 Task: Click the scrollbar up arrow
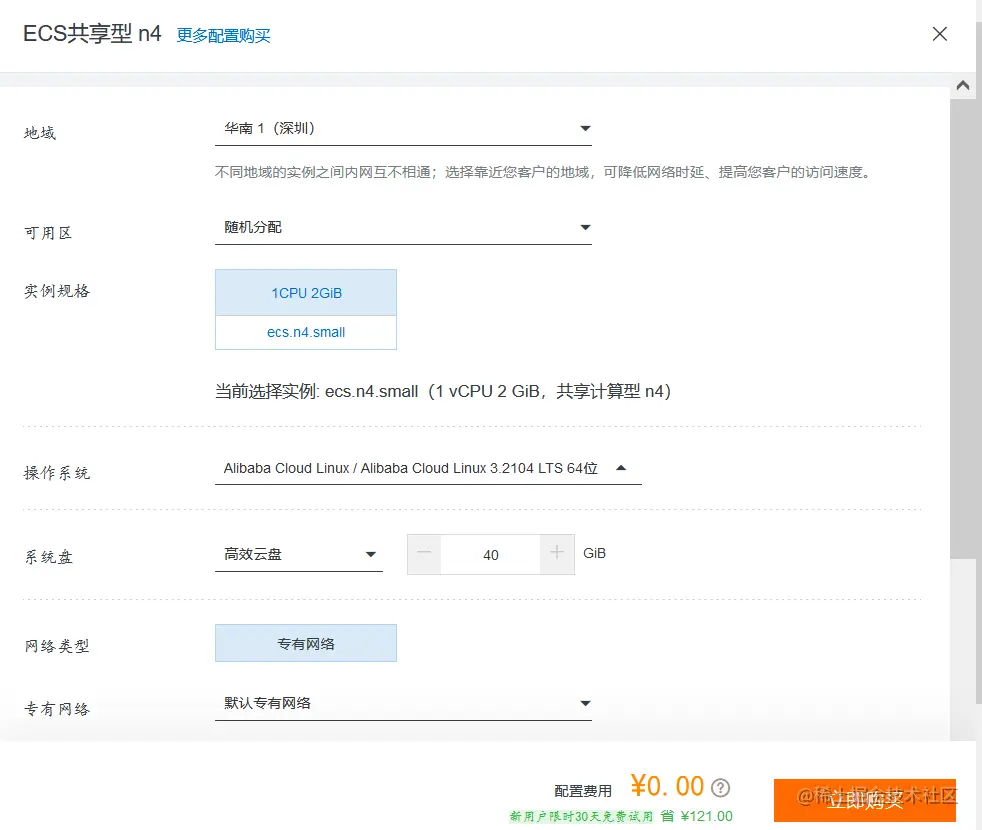[963, 86]
